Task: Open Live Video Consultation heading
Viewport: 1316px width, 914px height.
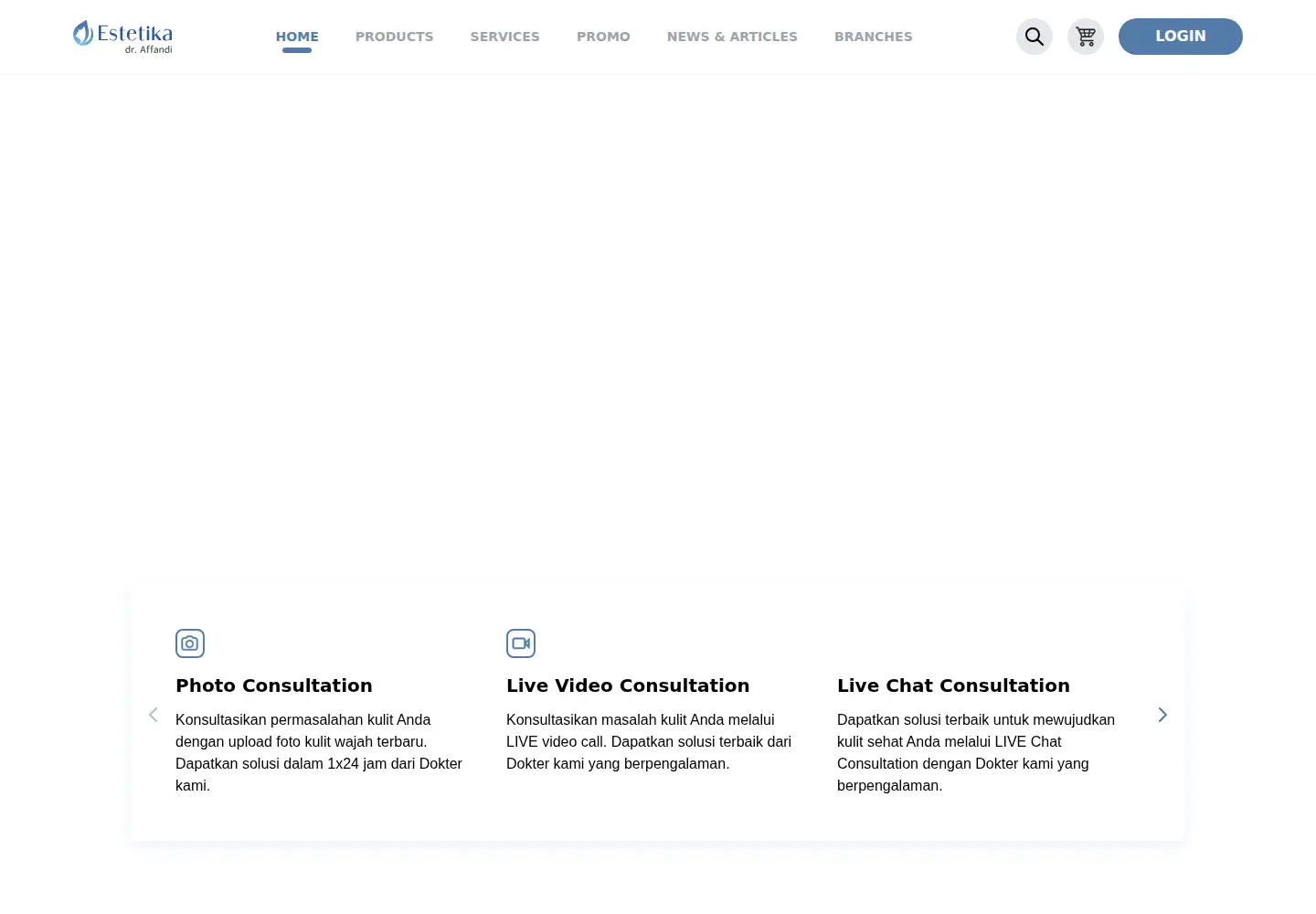Action: [x=628, y=685]
